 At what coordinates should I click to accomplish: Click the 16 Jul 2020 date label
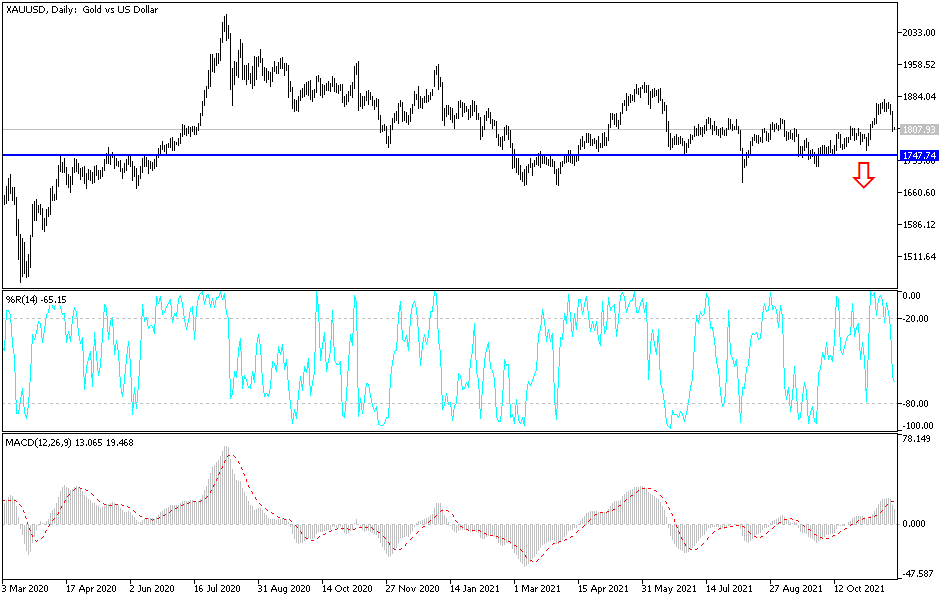tap(217, 588)
